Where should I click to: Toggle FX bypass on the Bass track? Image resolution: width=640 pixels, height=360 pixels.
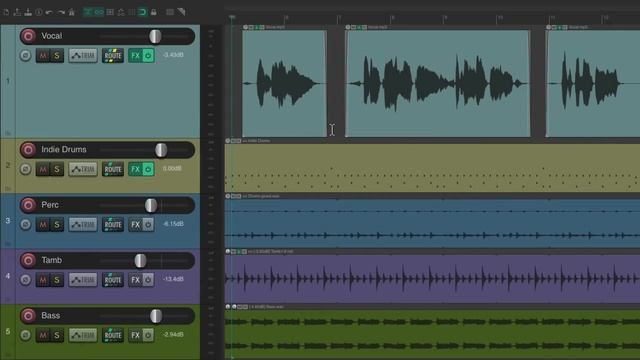click(148, 335)
